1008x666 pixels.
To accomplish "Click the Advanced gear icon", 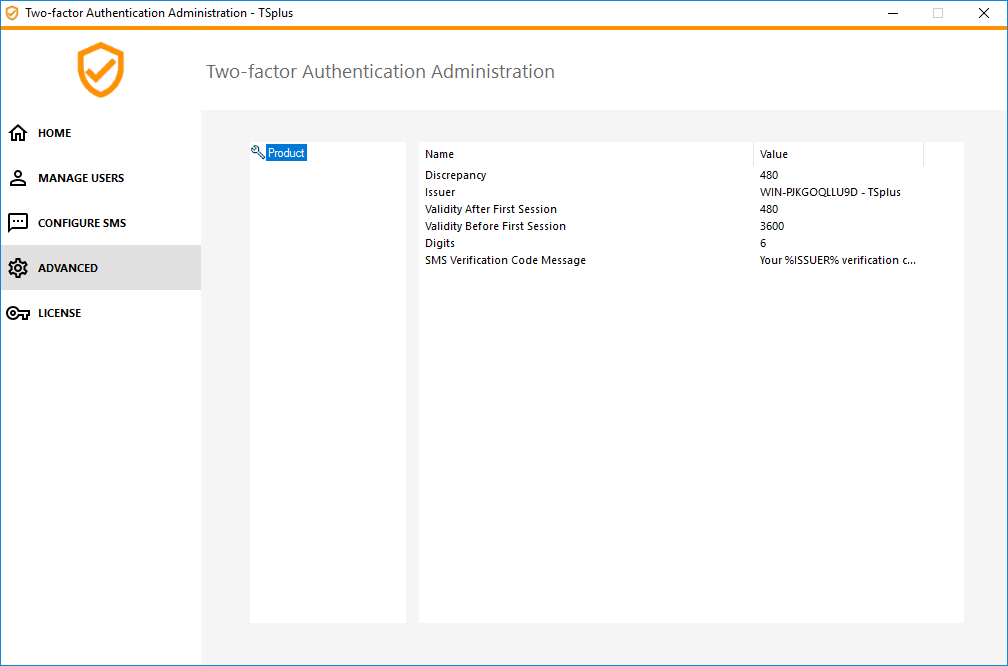I will 18,268.
